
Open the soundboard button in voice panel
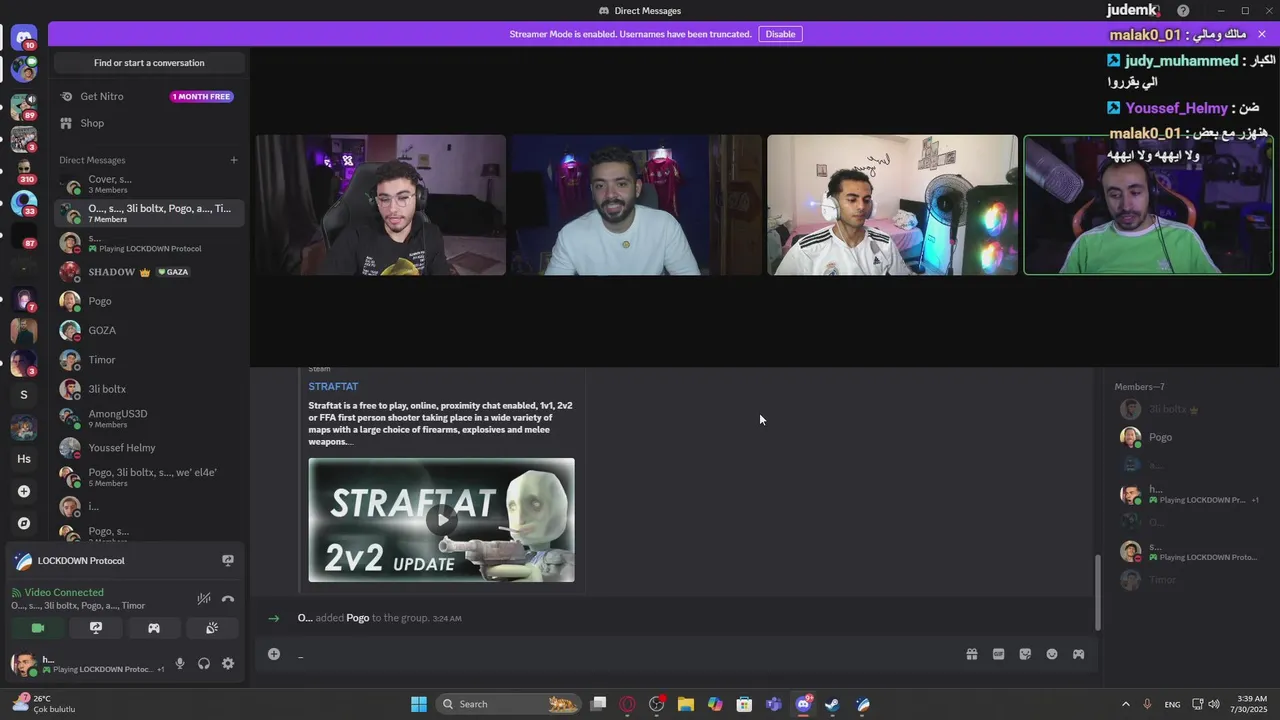coord(212,628)
